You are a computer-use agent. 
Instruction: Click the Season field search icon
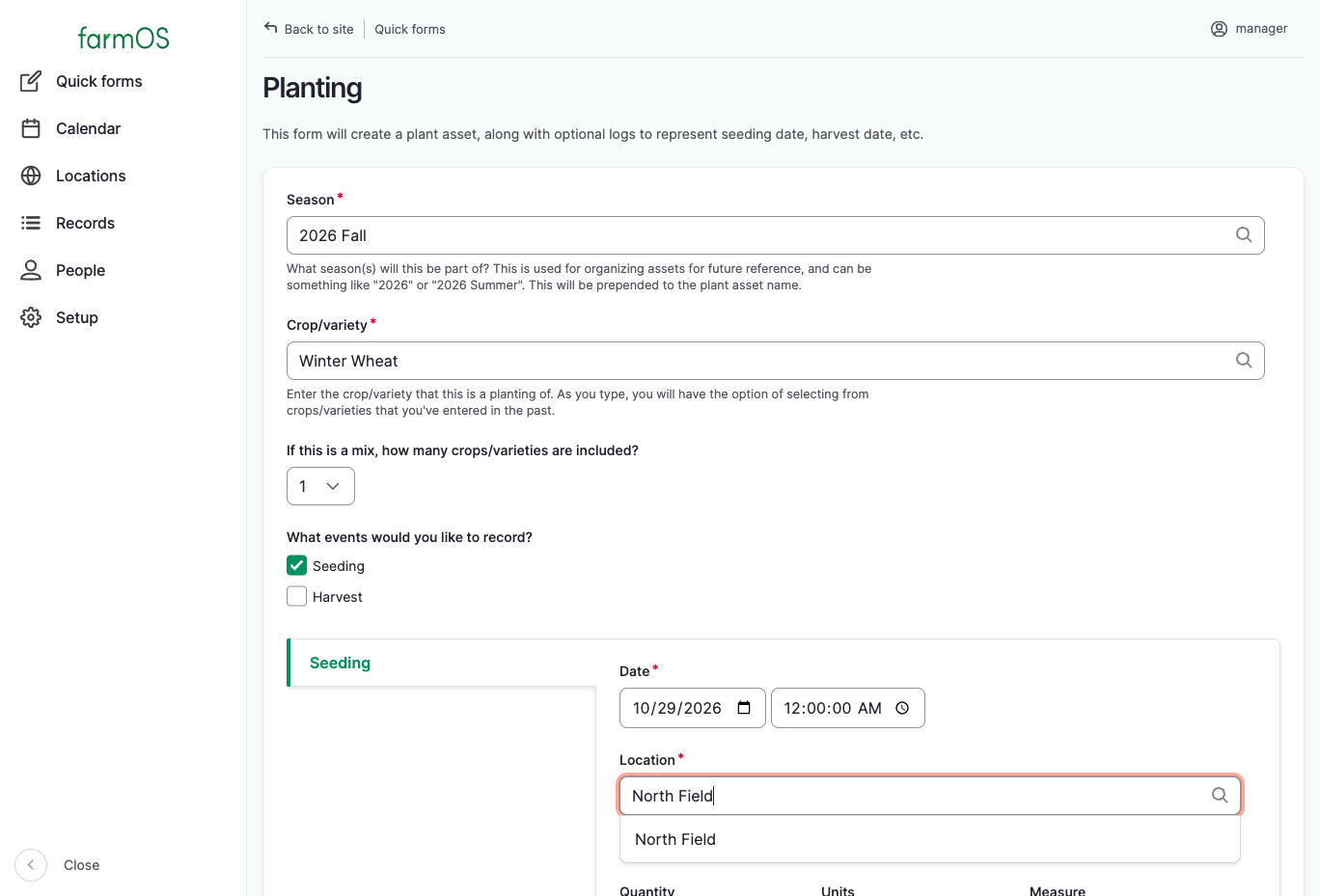point(1244,234)
